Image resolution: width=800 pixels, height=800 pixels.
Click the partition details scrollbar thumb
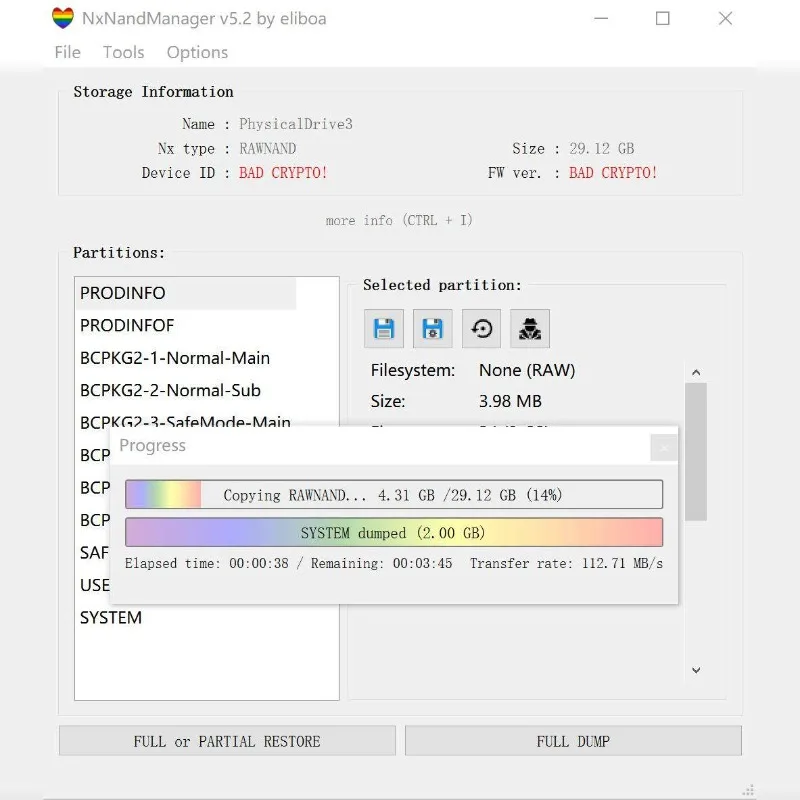click(x=696, y=452)
